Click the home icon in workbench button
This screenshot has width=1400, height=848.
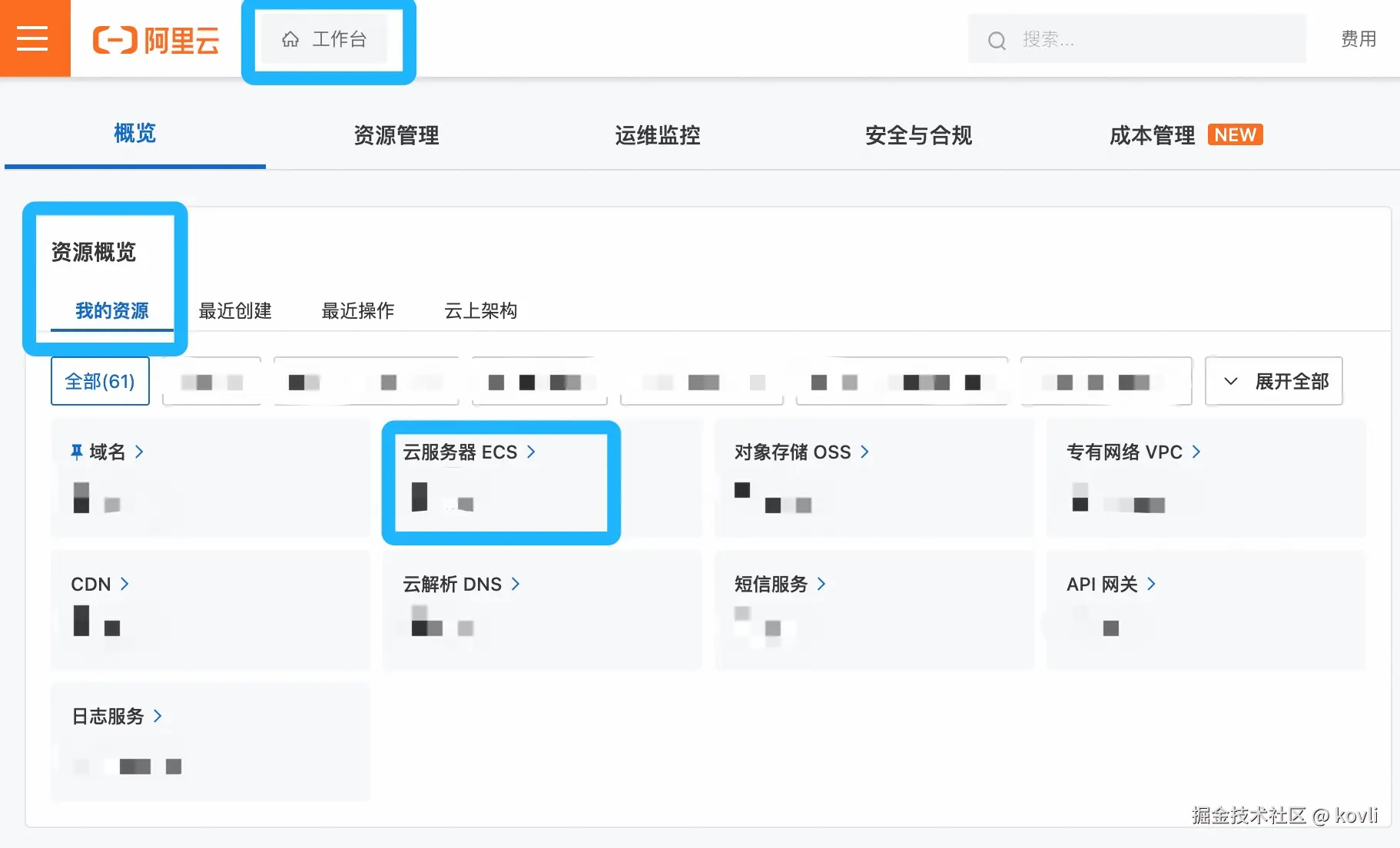point(290,39)
